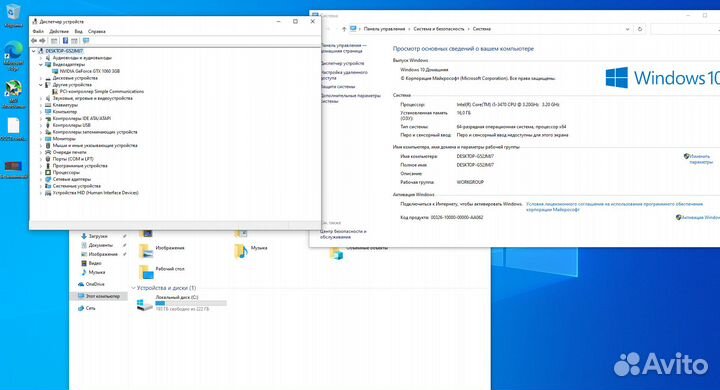Click the Мыши и иные указывающие устройства icon
Image resolution: width=720 pixels, height=390 pixels.
point(48,145)
